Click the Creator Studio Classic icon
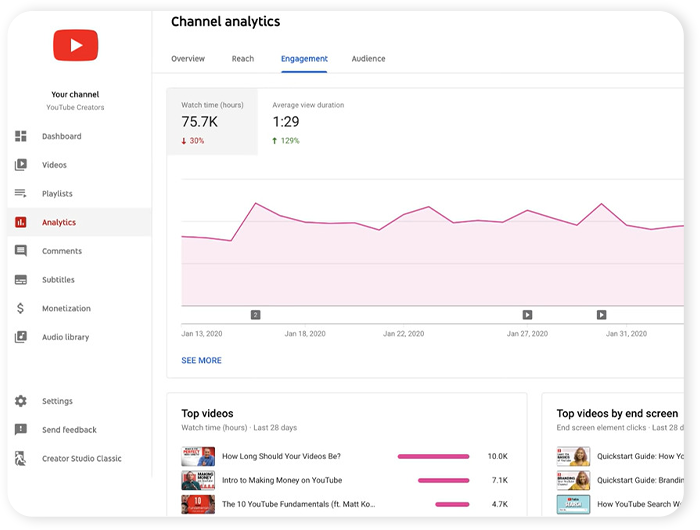The height and width of the screenshot is (530, 700). [x=21, y=458]
